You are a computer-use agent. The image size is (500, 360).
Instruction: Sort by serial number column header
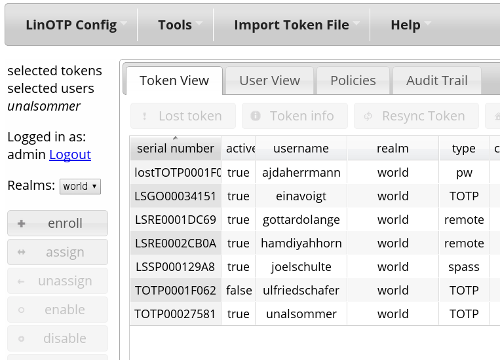point(175,149)
